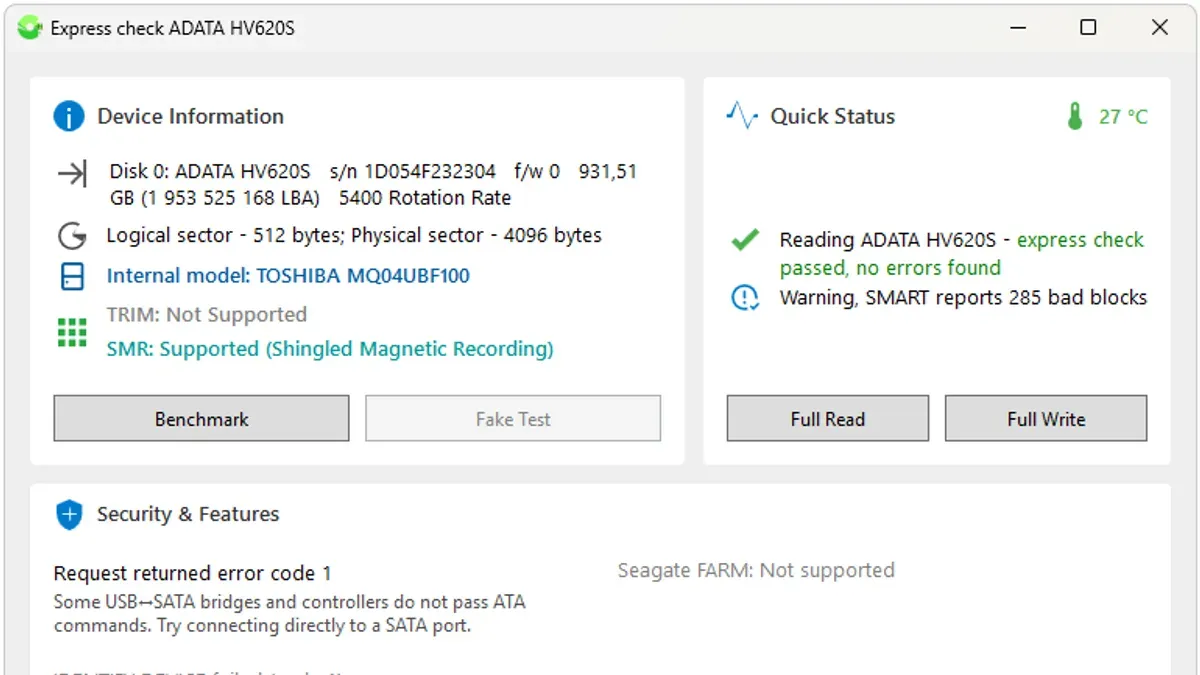1200x675 pixels.
Task: Close the Express check window
Action: click(x=1160, y=28)
